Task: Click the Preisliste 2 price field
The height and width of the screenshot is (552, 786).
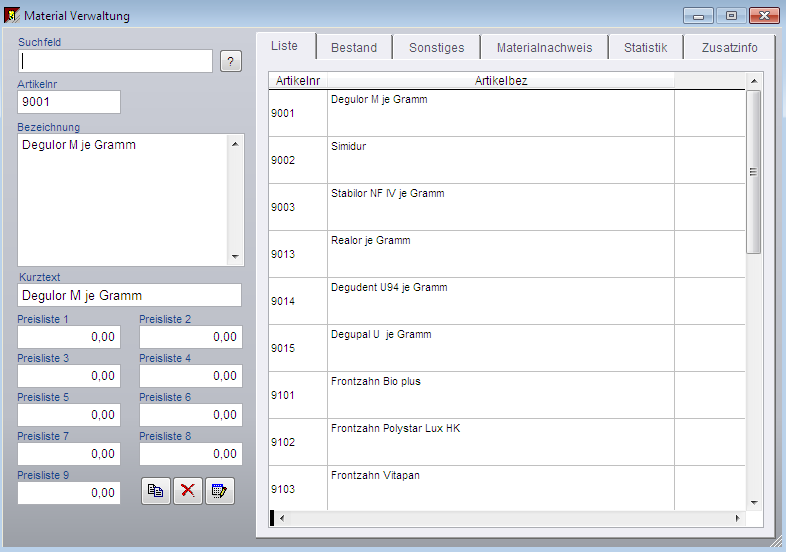Action: [190, 337]
